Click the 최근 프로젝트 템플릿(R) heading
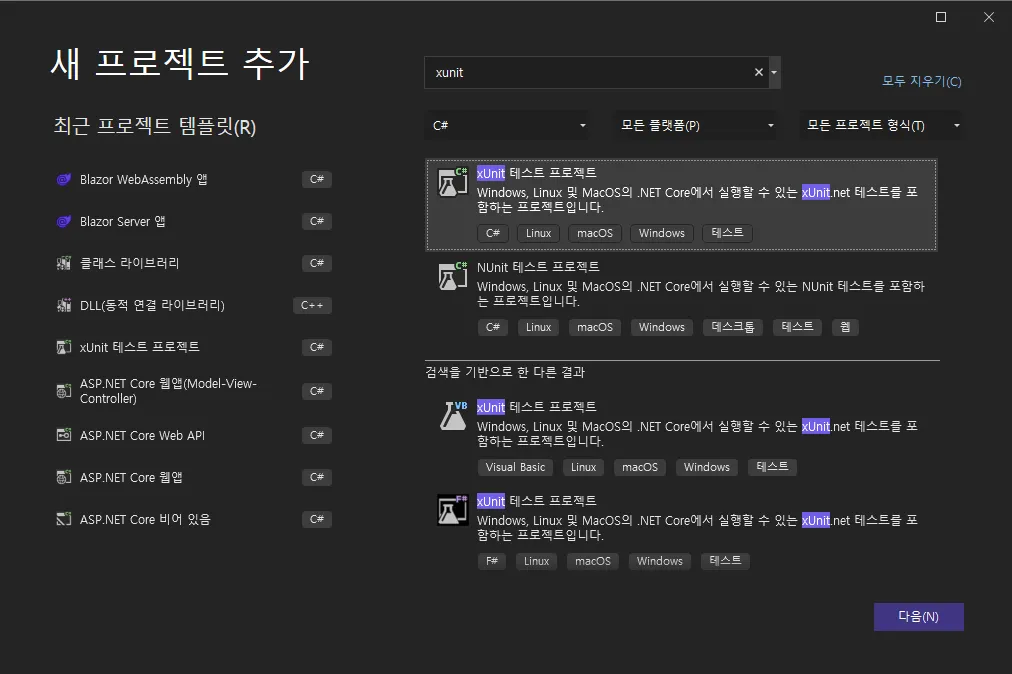 155,126
